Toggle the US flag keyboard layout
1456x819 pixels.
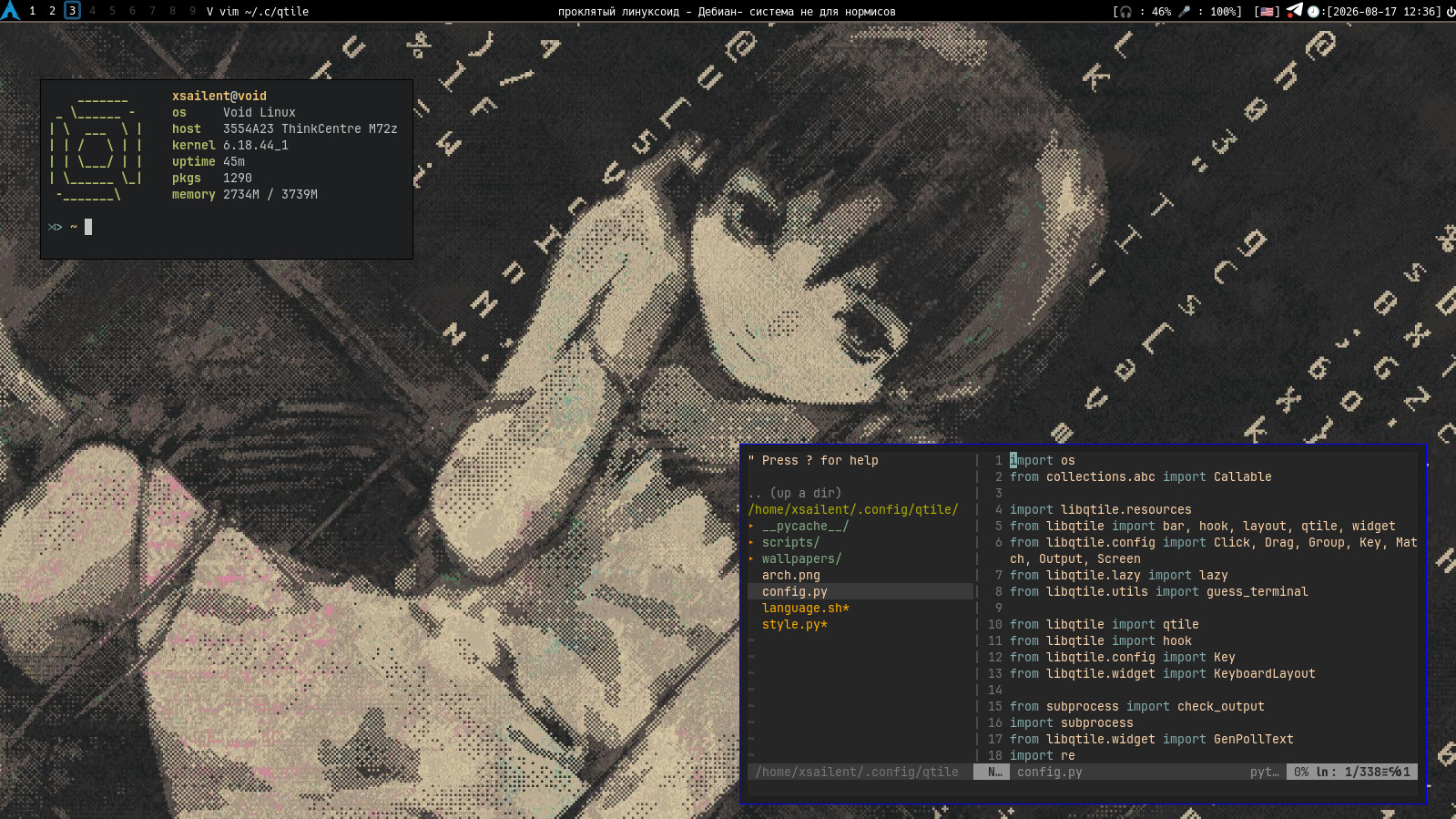coord(1267,12)
